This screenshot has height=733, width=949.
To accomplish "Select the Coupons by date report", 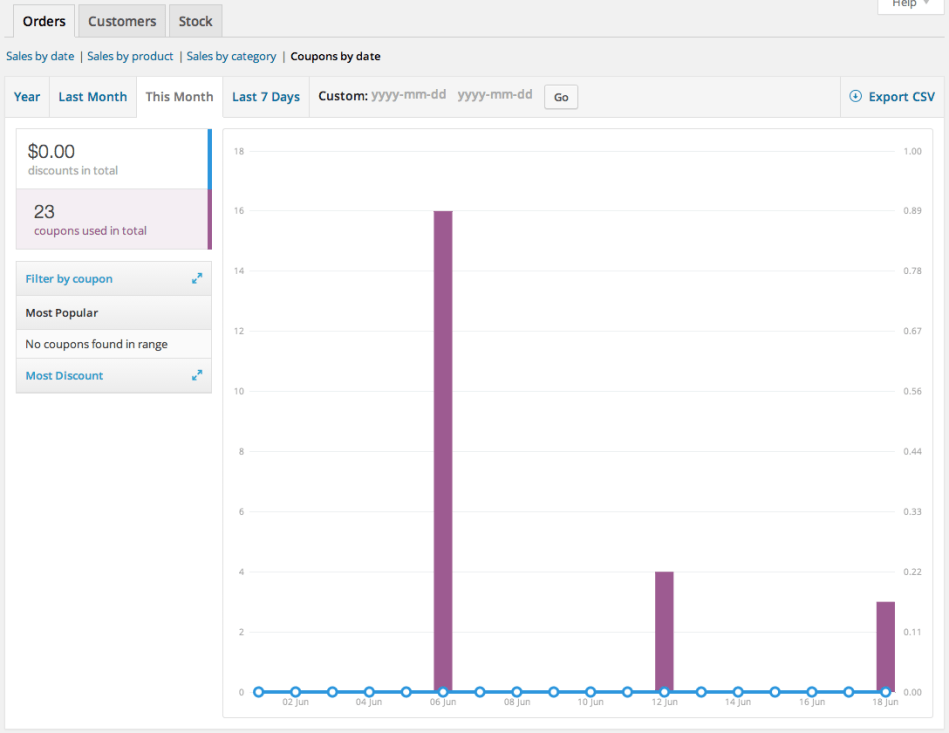I will tap(335, 56).
